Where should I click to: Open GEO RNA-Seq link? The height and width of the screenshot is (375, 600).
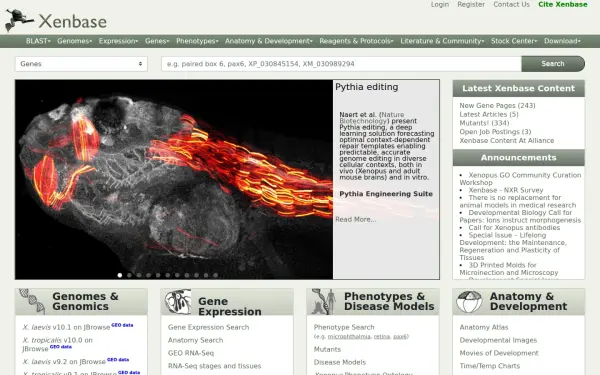[191, 353]
